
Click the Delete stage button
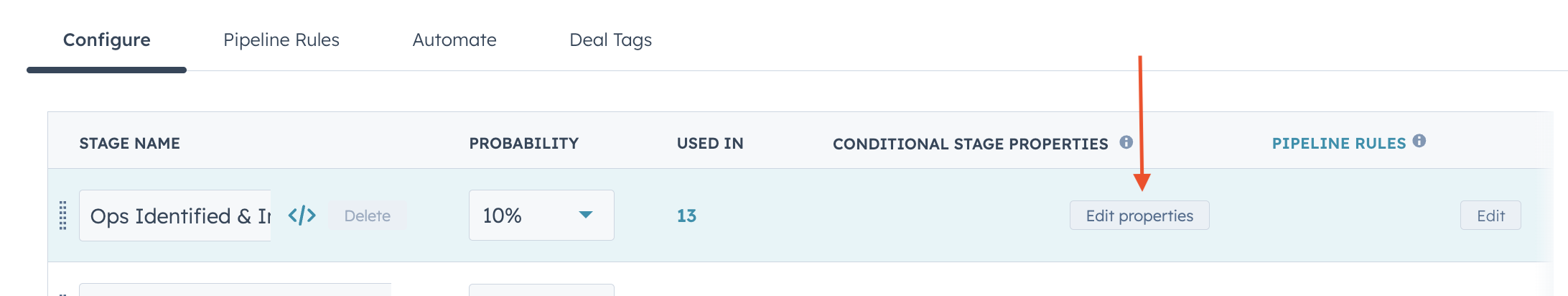point(368,216)
